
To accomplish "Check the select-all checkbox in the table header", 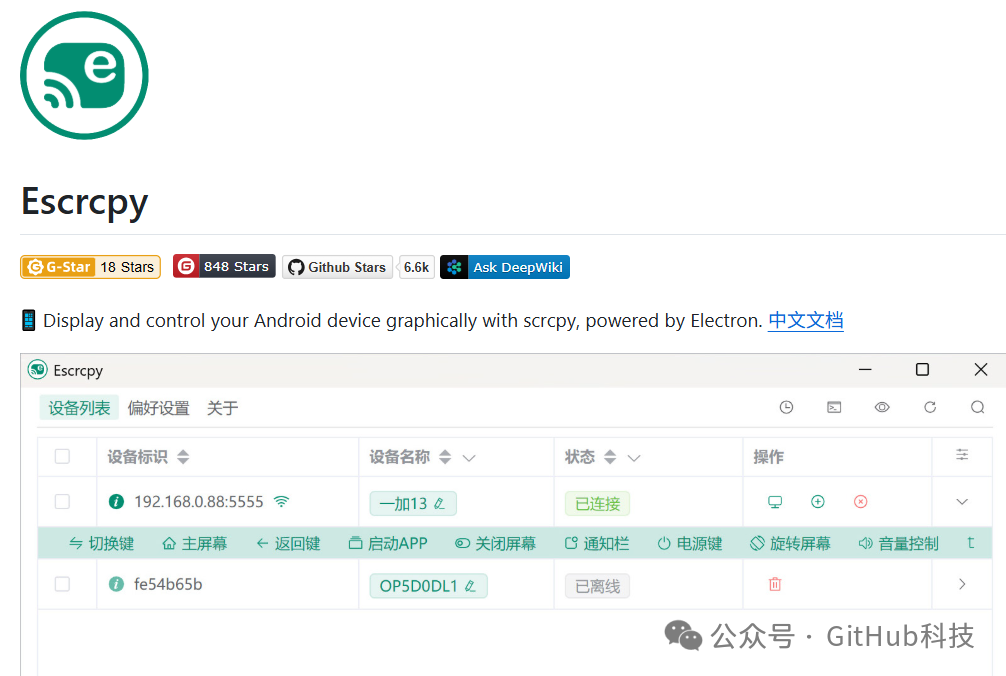I will (65, 456).
